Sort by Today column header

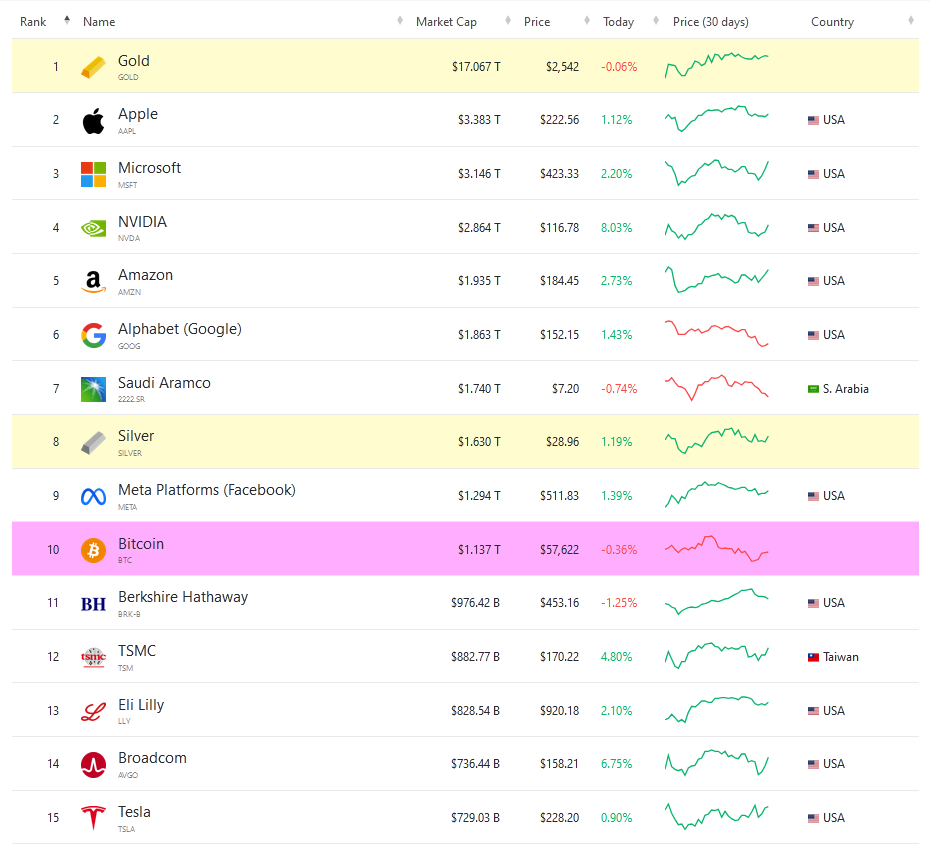[618, 22]
